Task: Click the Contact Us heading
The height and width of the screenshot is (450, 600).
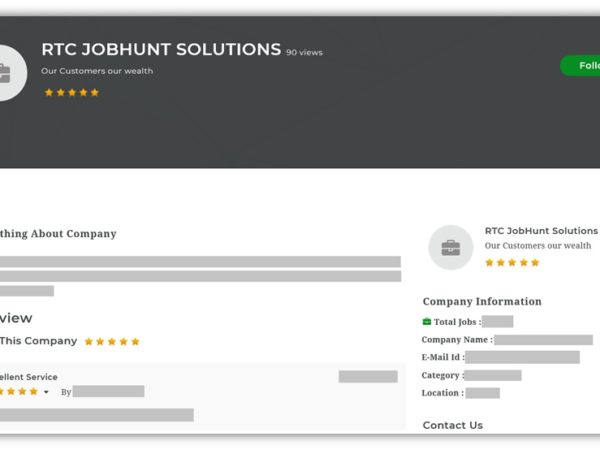Action: tap(452, 425)
